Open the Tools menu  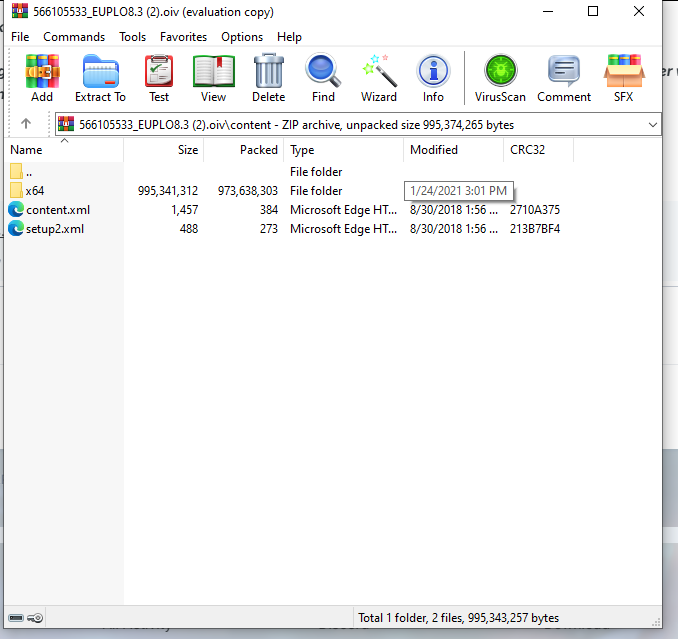tap(133, 37)
